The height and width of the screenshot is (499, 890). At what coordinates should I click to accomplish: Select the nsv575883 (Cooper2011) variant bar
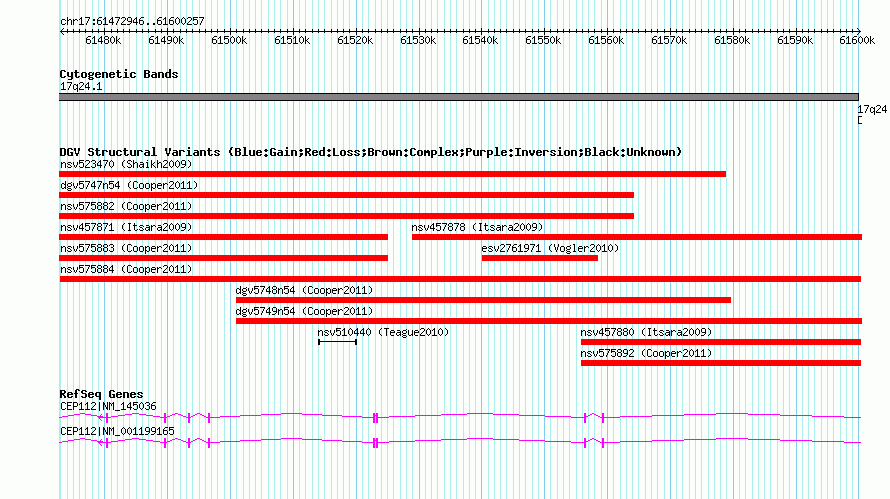224,258
